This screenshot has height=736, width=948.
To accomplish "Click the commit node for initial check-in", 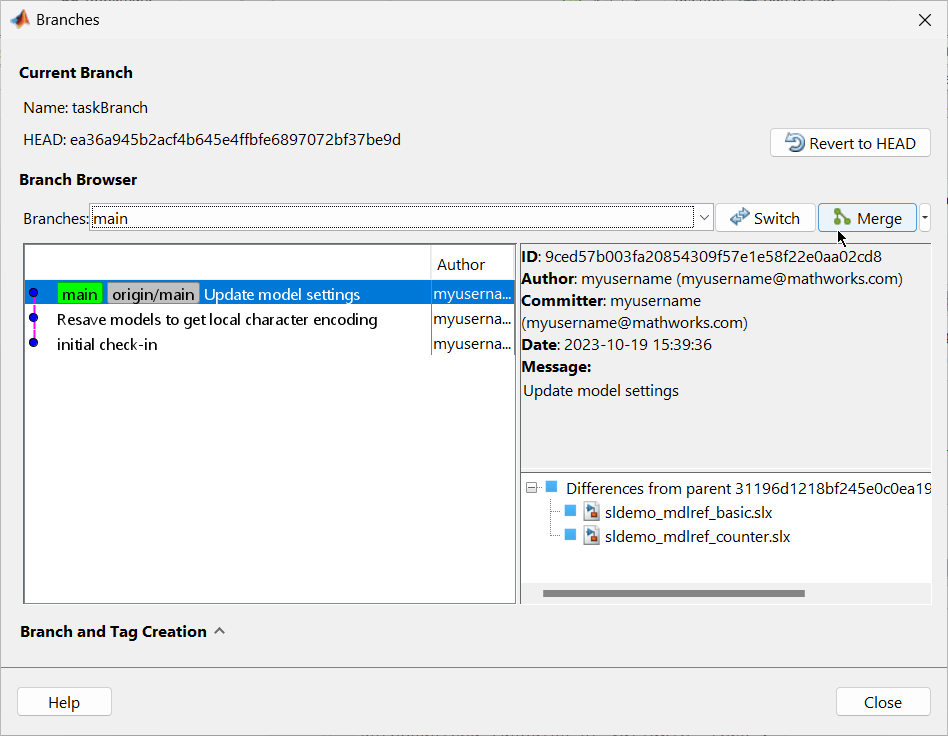I will coord(33,343).
